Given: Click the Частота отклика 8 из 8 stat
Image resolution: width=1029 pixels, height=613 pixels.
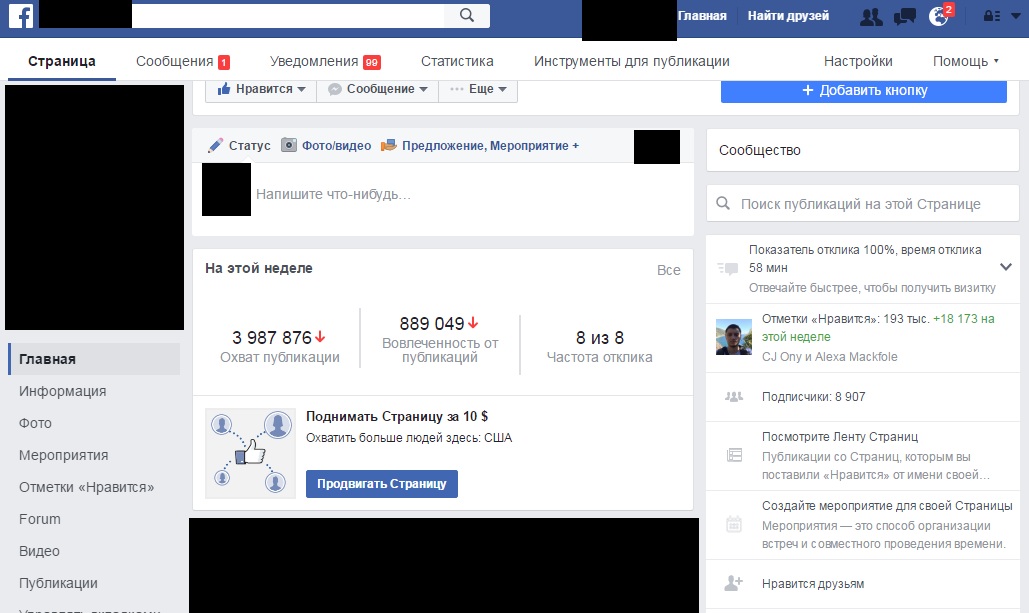Looking at the screenshot, I should 600,347.
